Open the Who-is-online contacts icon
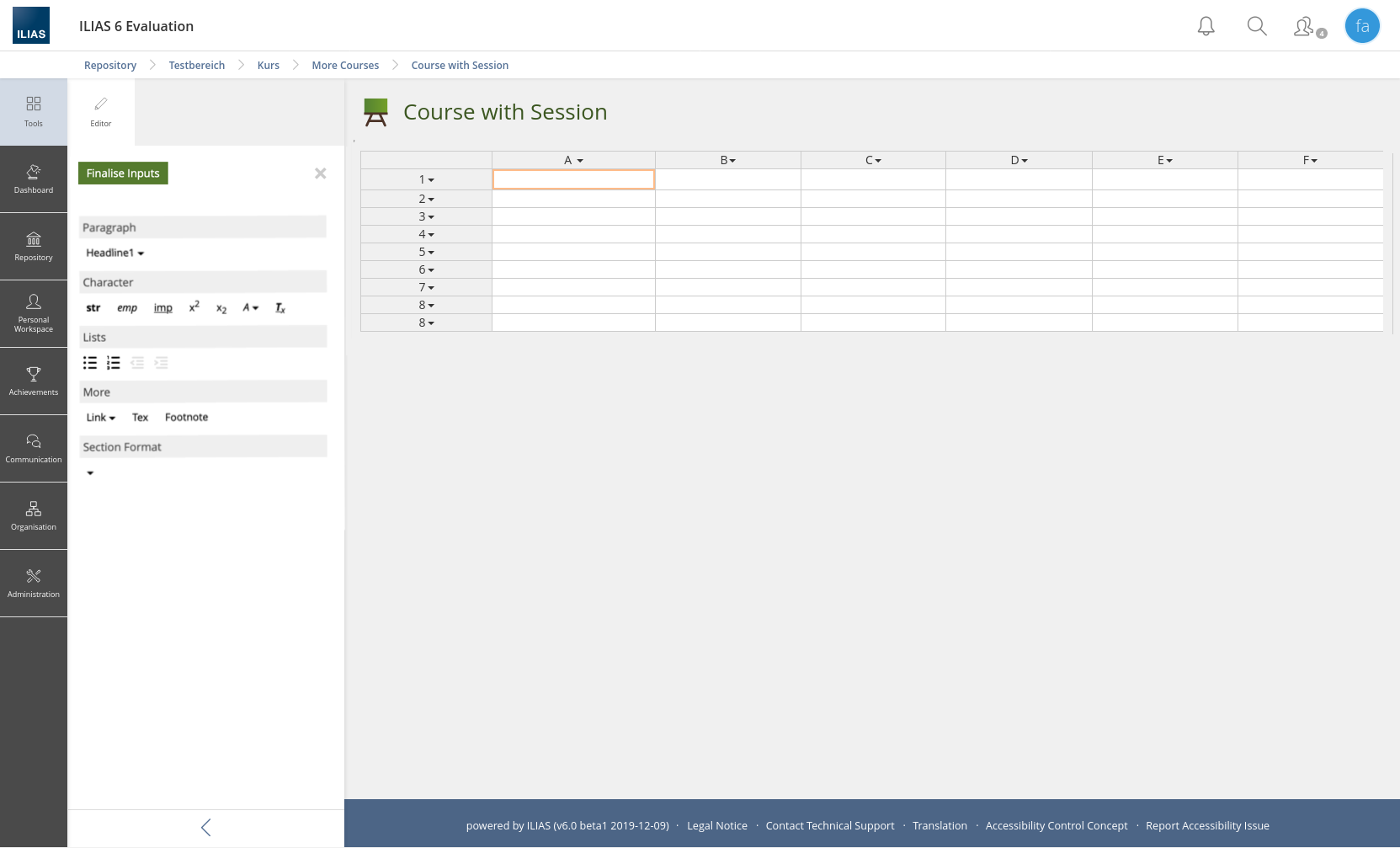 coord(1306,27)
